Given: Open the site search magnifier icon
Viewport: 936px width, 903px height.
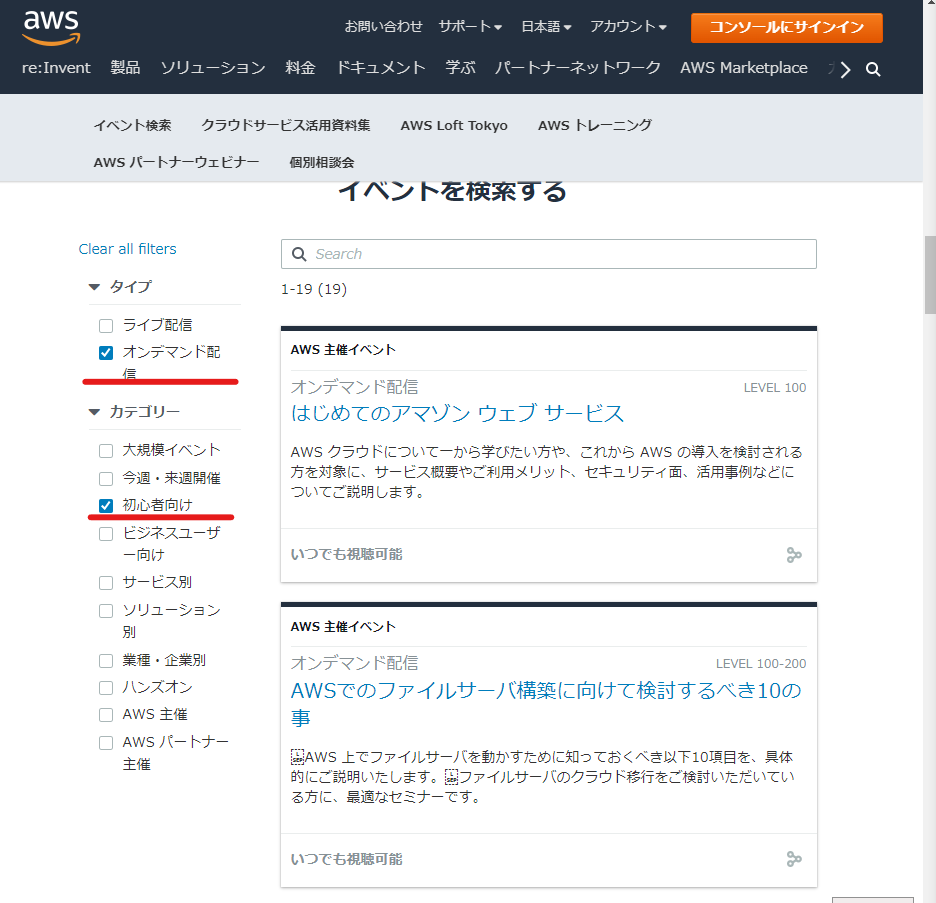Looking at the screenshot, I should pyautogui.click(x=873, y=69).
